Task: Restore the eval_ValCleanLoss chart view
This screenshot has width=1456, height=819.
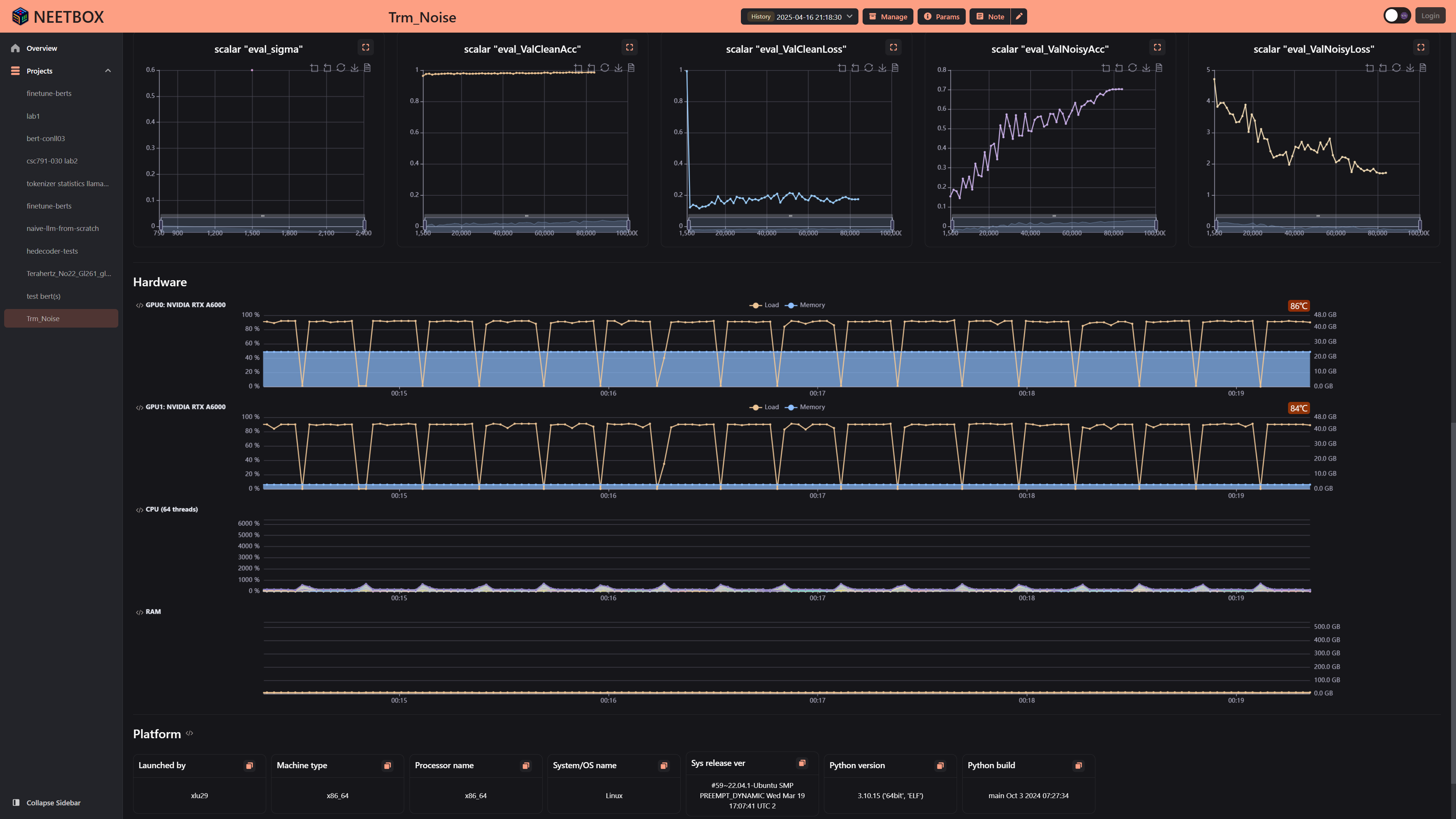Action: coord(869,68)
